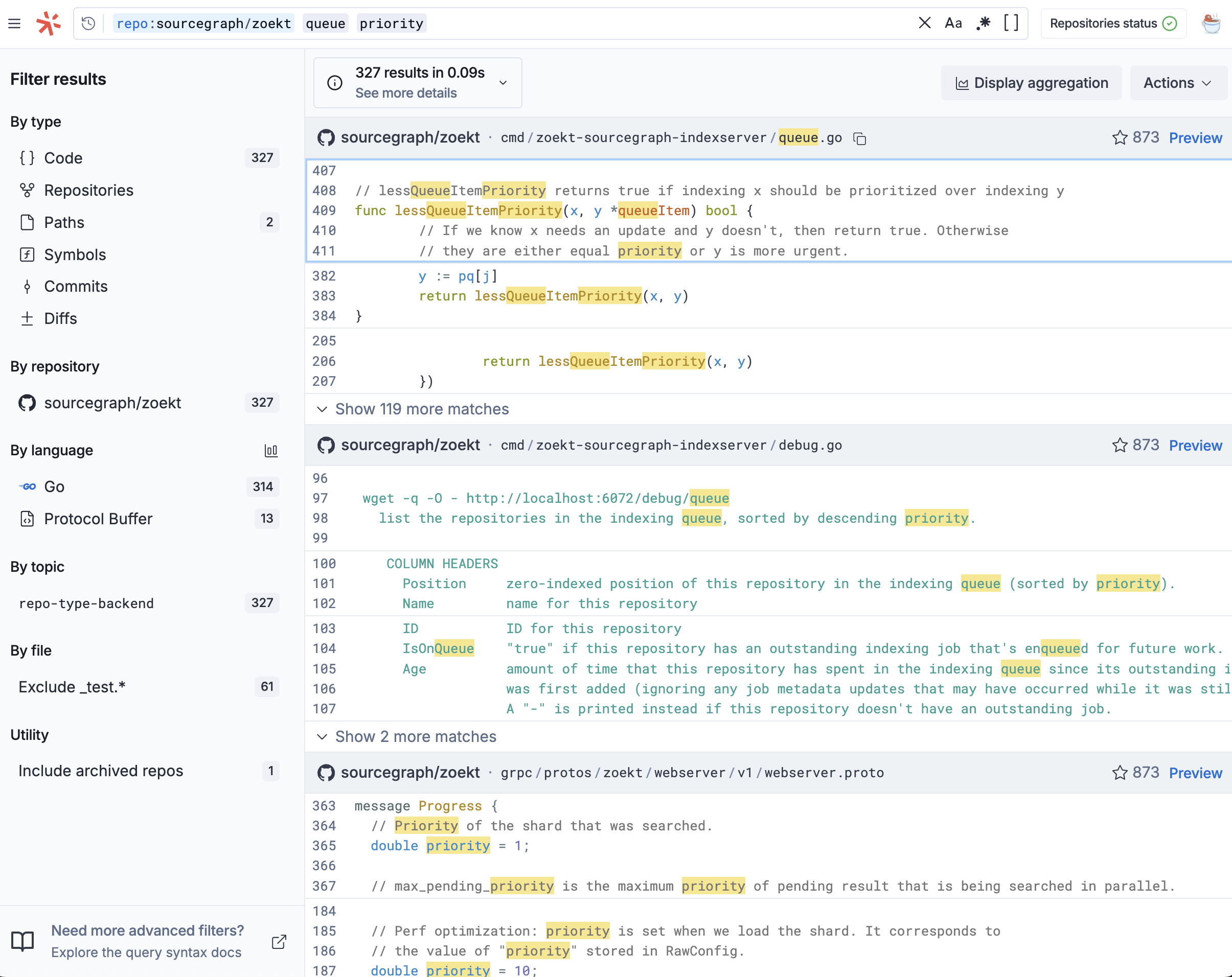Enable Exclude _test.* file filter
This screenshot has width=1232, height=977.
[149, 686]
